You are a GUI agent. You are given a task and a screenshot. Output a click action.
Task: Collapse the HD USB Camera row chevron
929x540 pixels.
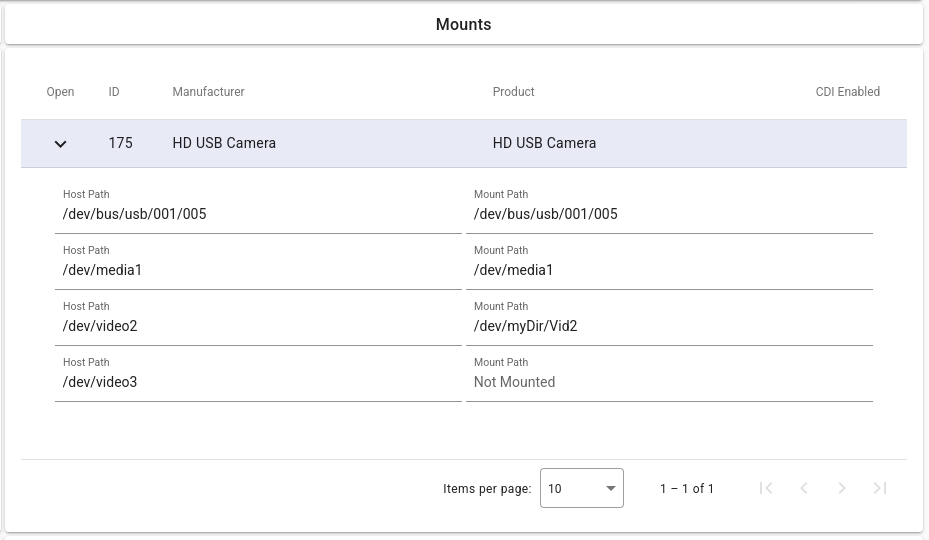pyautogui.click(x=60, y=143)
